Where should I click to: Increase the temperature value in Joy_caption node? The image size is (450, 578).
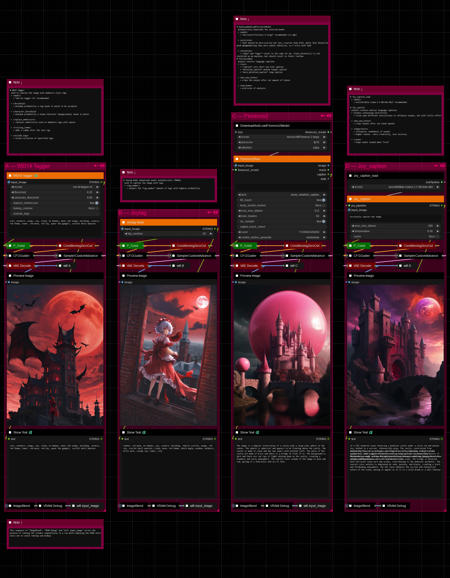(x=437, y=231)
